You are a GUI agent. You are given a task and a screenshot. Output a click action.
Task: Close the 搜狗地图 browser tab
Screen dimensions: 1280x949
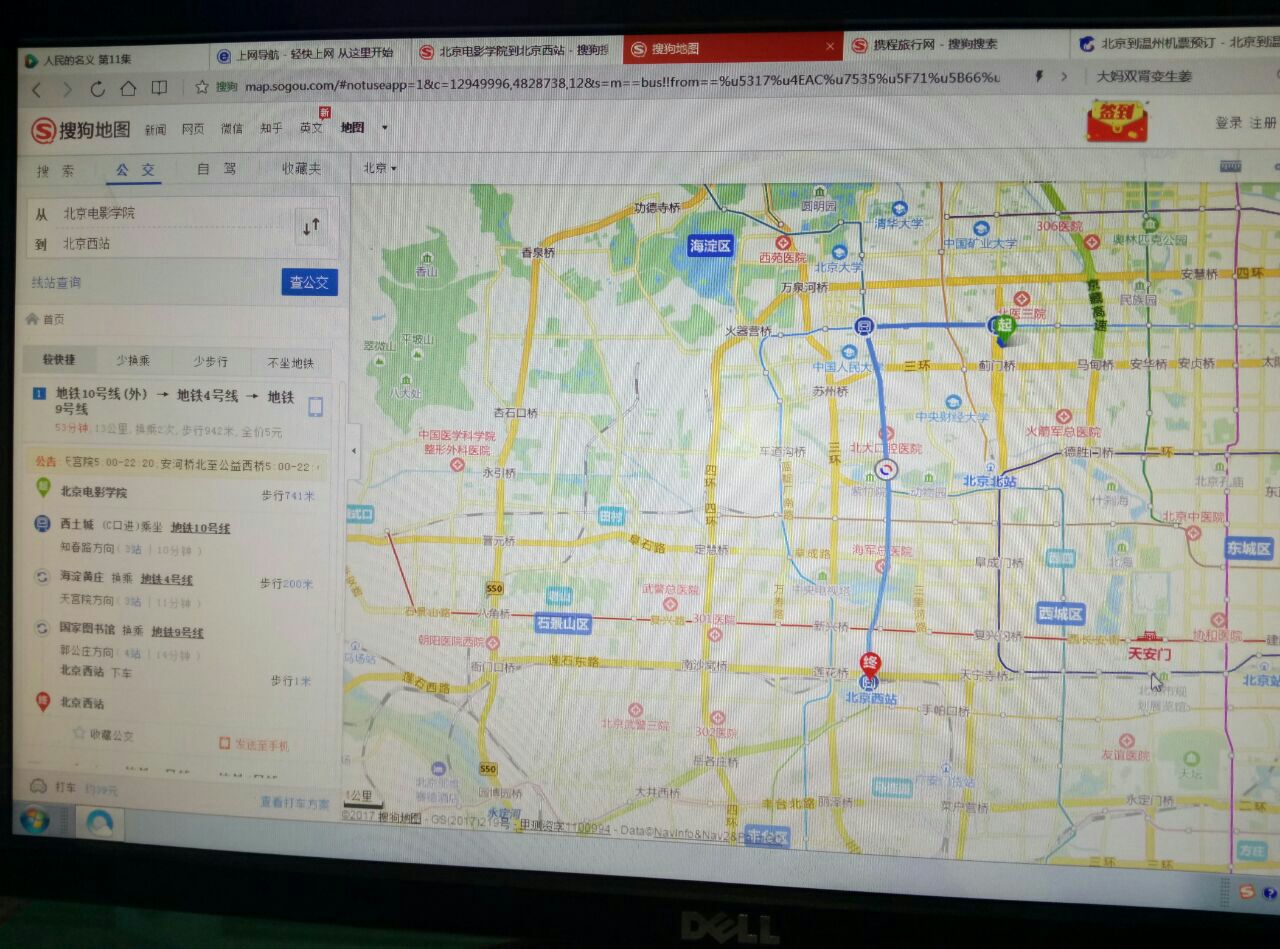click(x=830, y=46)
